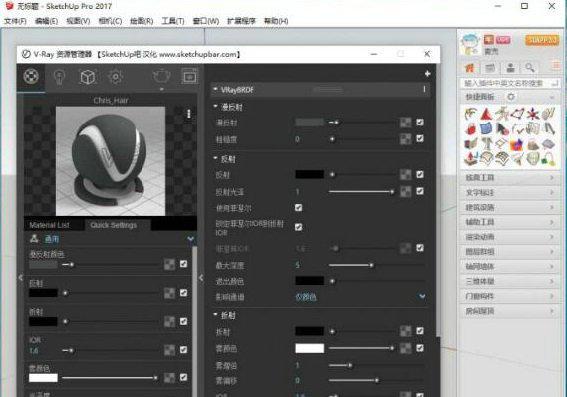Collapse the 反射 section
The image size is (567, 397).
click(x=216, y=158)
